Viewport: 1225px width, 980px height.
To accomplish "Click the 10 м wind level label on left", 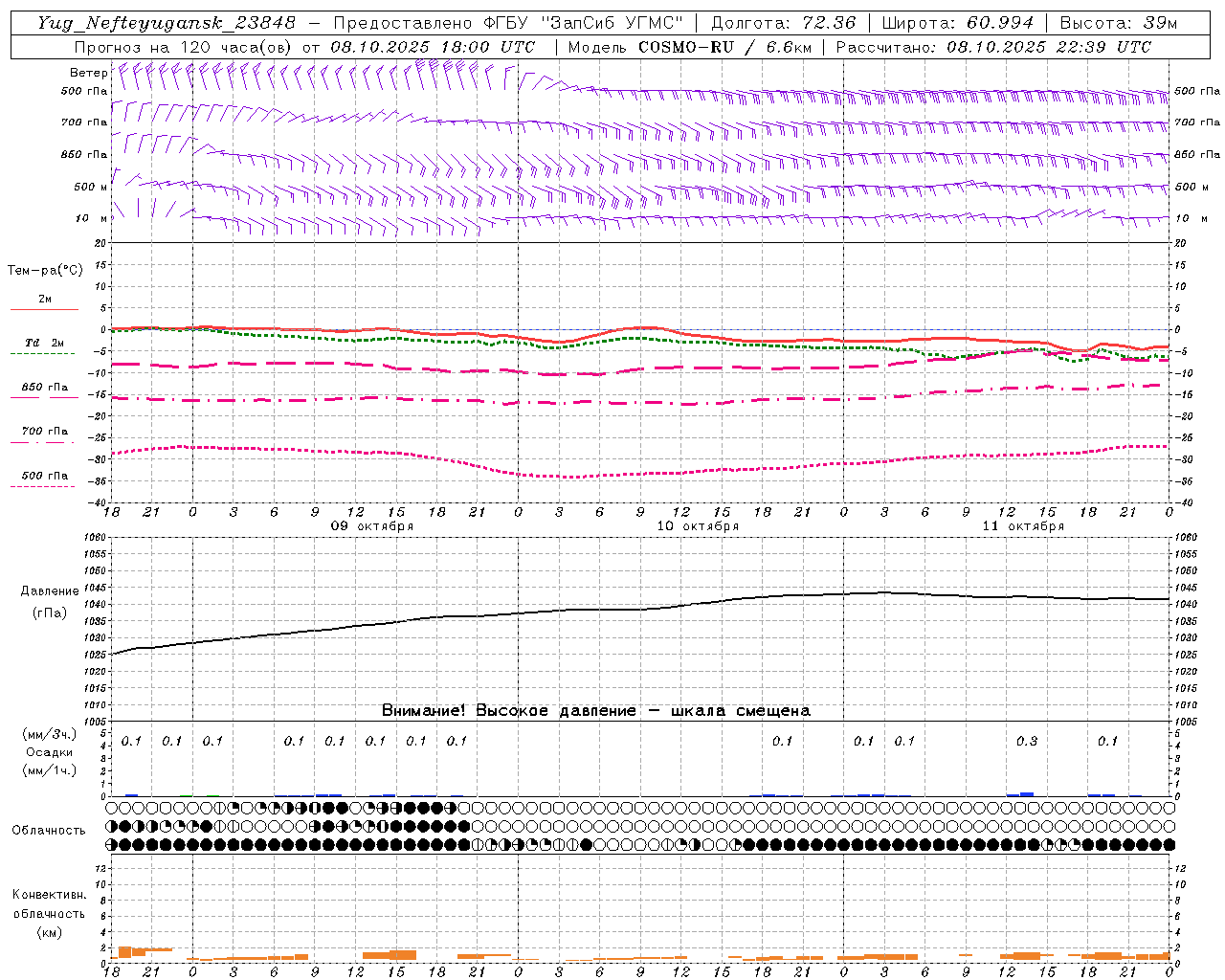I will point(91,218).
